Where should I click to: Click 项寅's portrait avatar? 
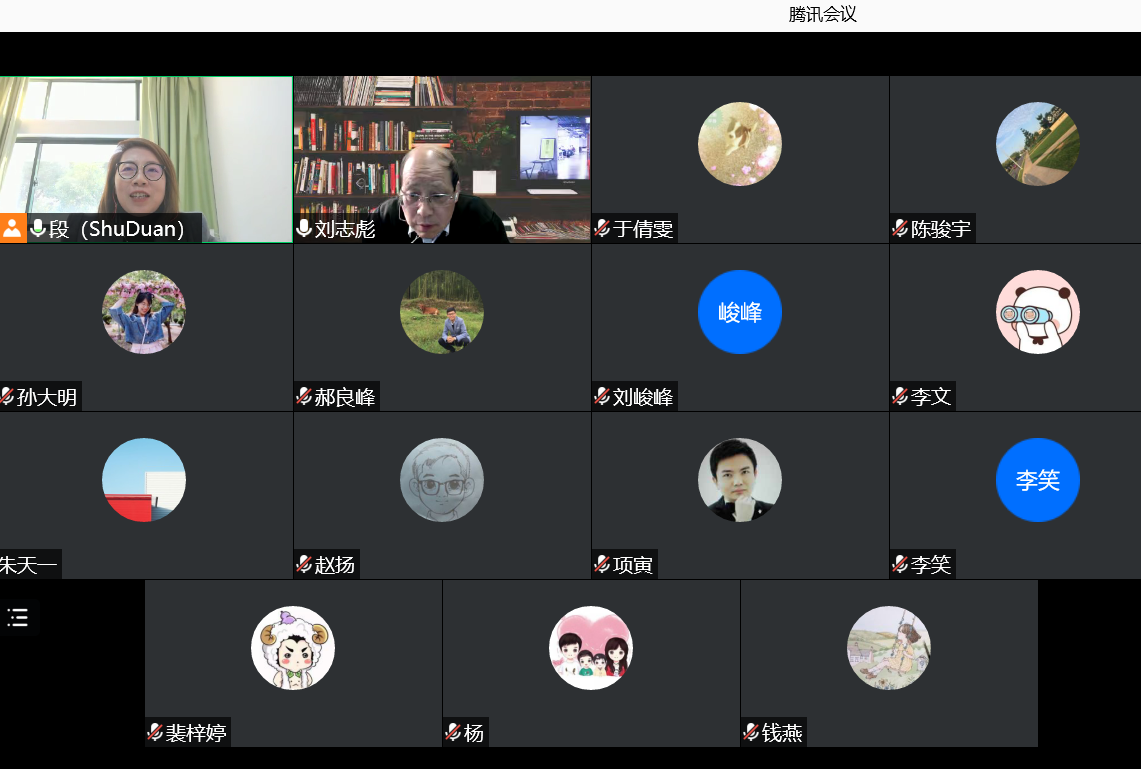click(740, 480)
